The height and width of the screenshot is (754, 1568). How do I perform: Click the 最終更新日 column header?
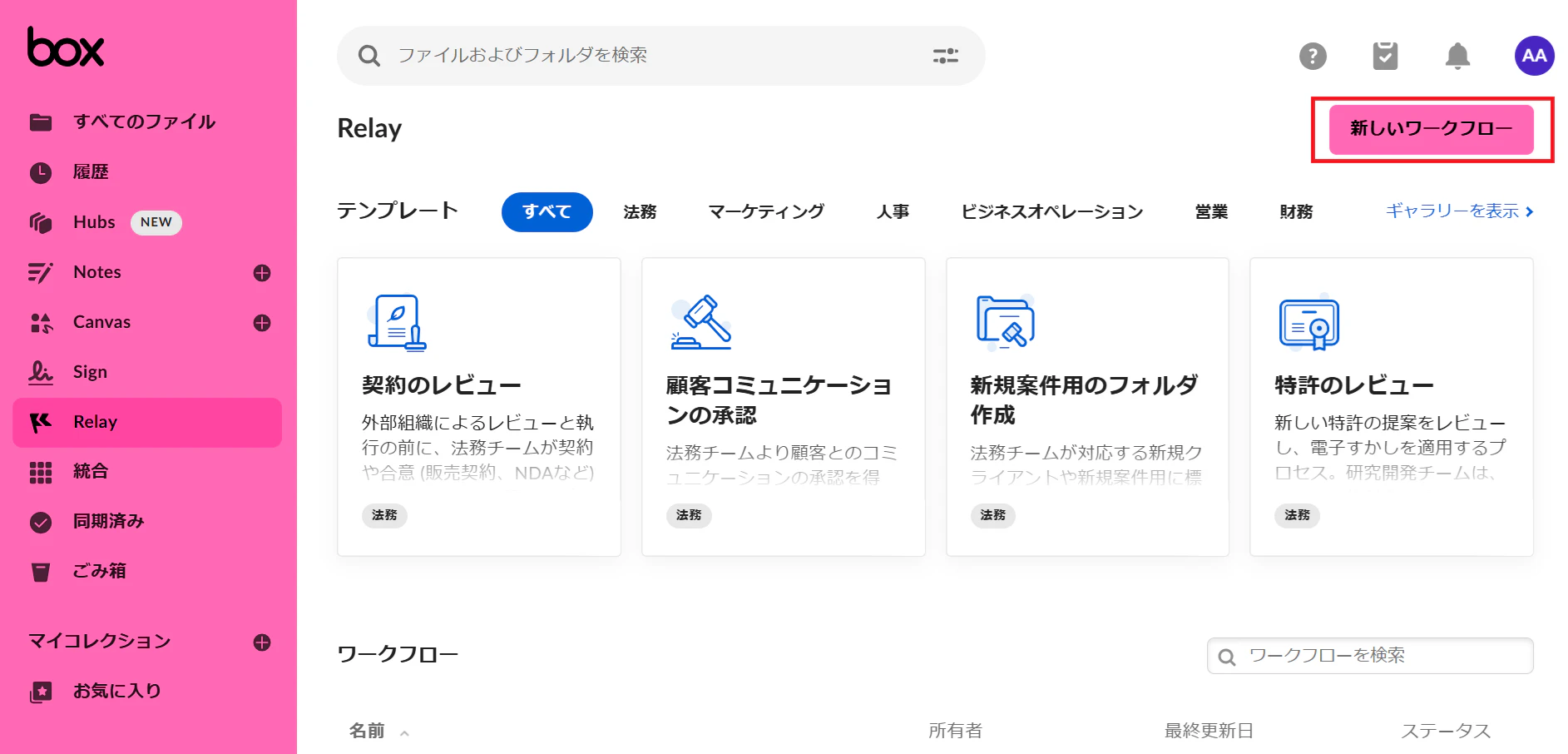(x=1209, y=731)
